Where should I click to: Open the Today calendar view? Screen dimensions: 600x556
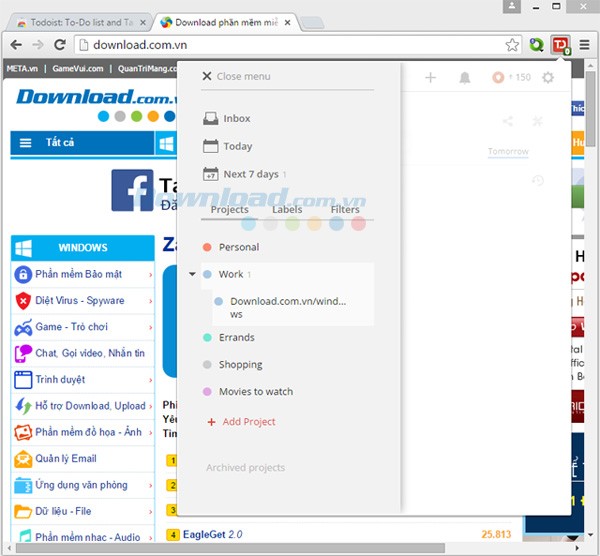point(237,146)
